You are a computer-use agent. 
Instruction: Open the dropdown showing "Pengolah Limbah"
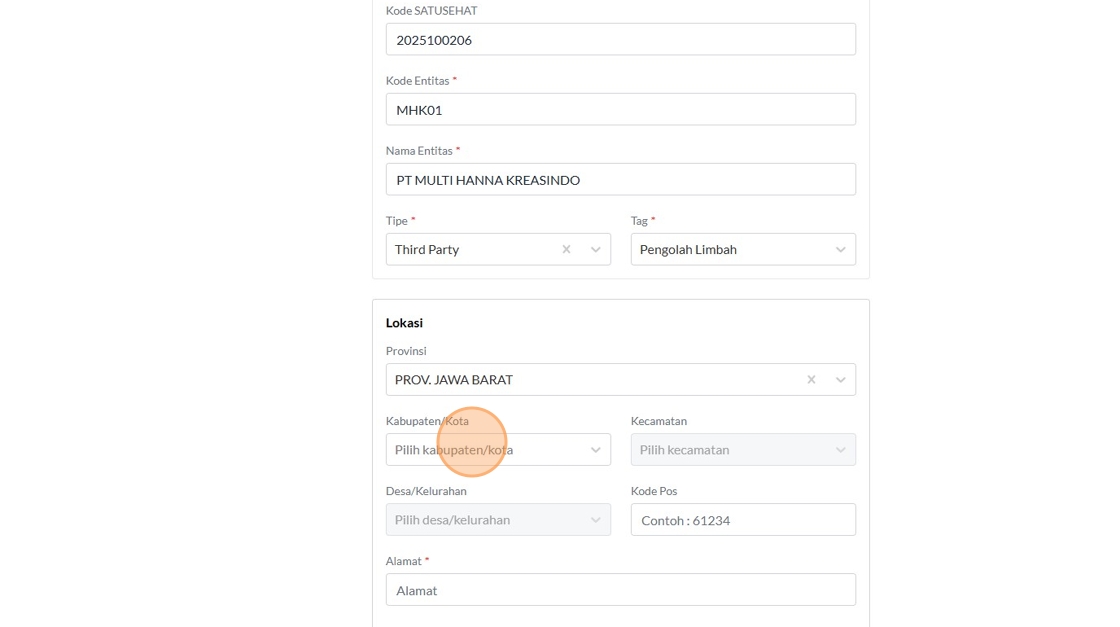coord(730,250)
